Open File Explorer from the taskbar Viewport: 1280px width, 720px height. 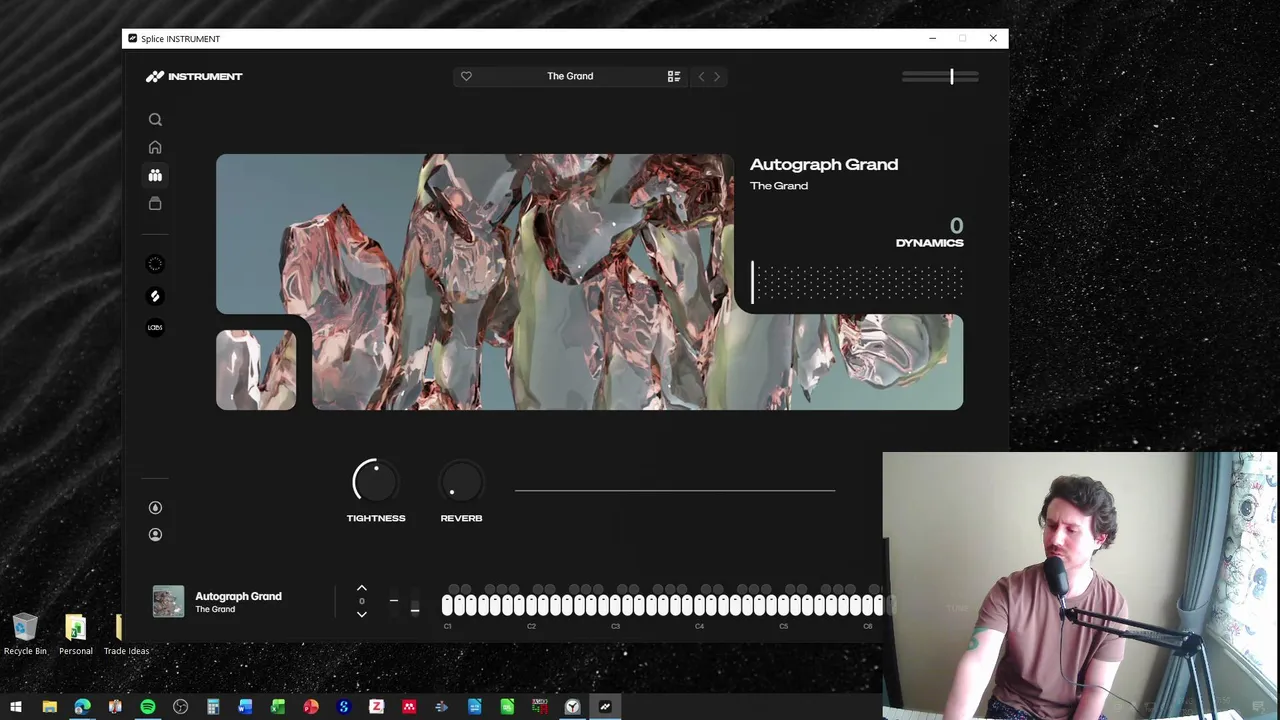pos(49,707)
